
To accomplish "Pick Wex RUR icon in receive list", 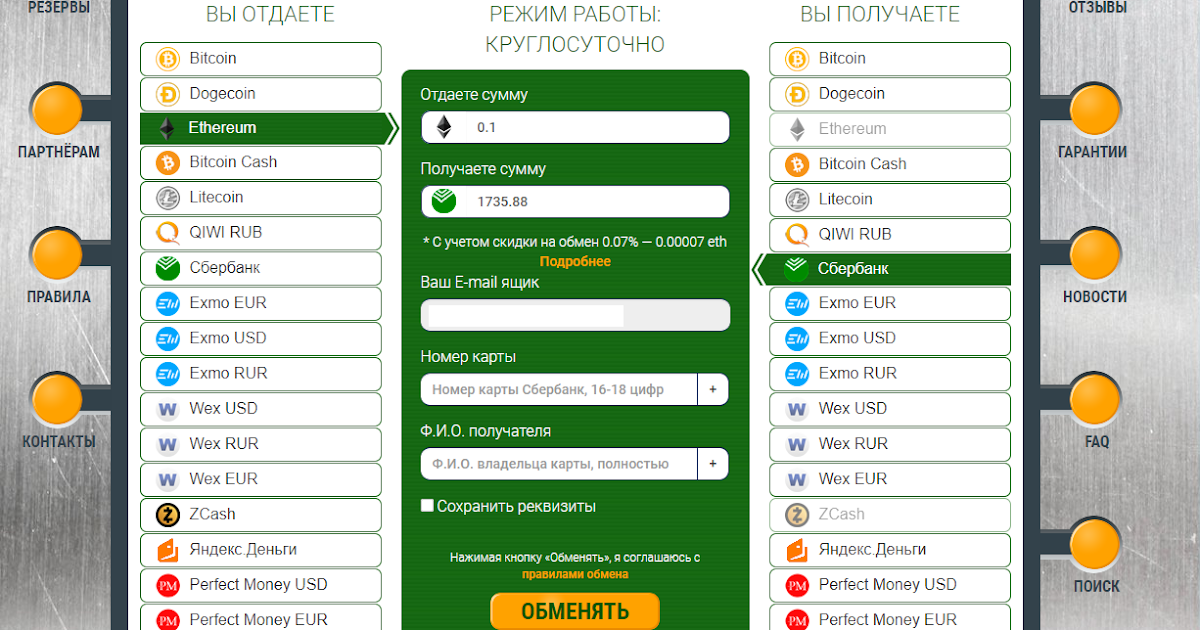I will point(797,444).
